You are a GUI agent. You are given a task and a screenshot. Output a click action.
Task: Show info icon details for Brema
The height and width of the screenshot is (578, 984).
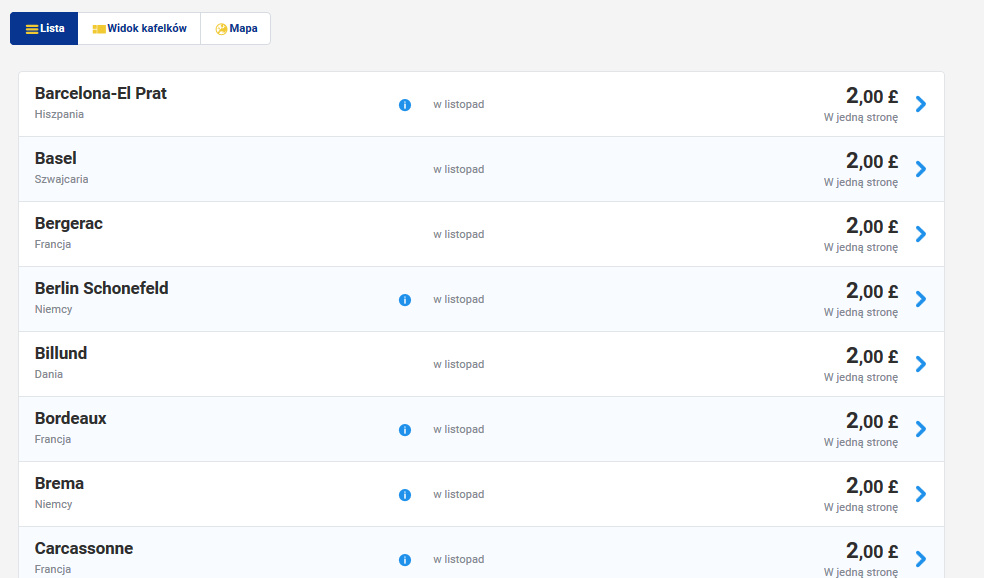[405, 495]
